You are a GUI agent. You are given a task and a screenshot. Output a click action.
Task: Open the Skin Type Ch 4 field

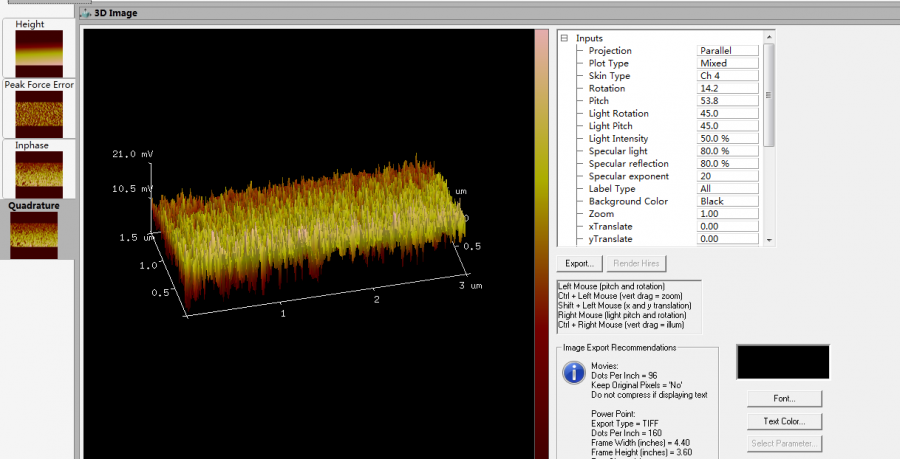(x=727, y=76)
